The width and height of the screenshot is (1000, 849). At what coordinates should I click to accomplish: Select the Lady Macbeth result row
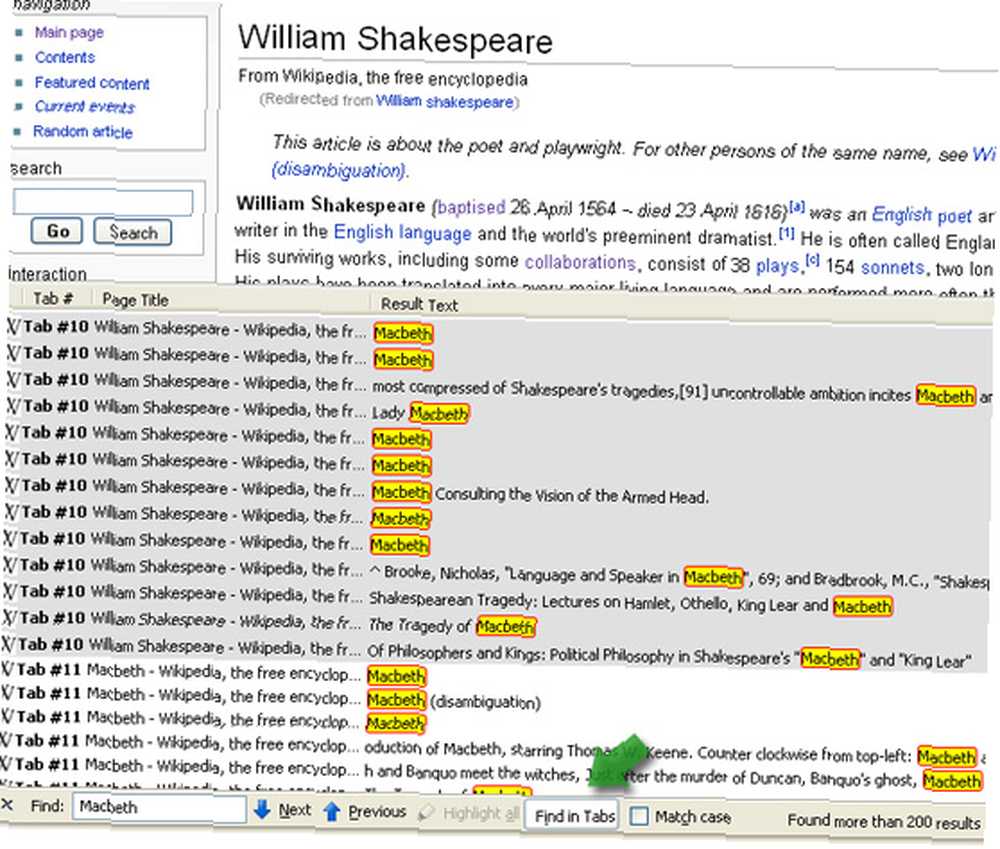click(x=497, y=411)
